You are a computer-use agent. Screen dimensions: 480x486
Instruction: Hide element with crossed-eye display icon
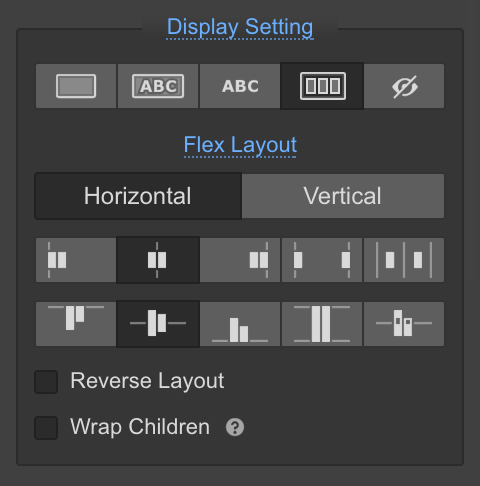click(x=404, y=86)
